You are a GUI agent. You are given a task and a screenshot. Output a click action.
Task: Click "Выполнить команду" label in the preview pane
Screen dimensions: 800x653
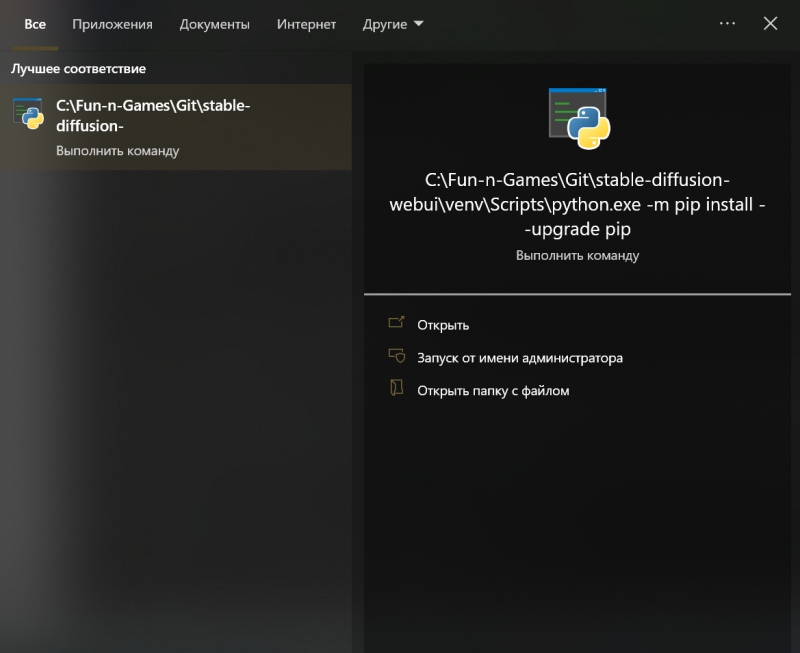577,255
